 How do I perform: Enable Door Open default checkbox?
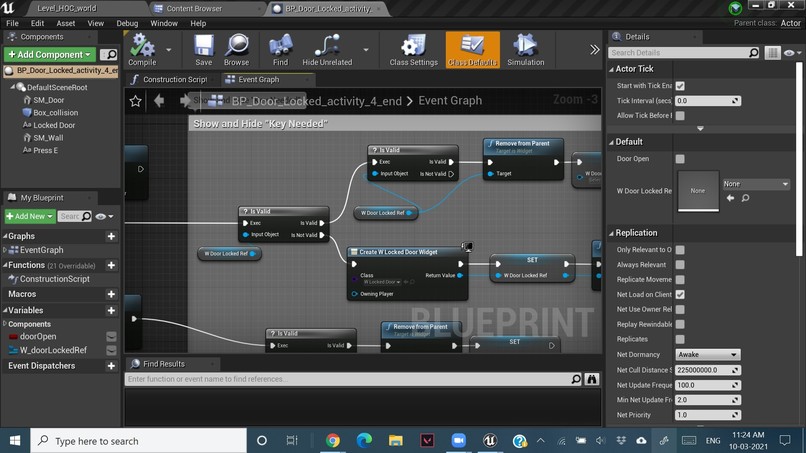(680, 159)
